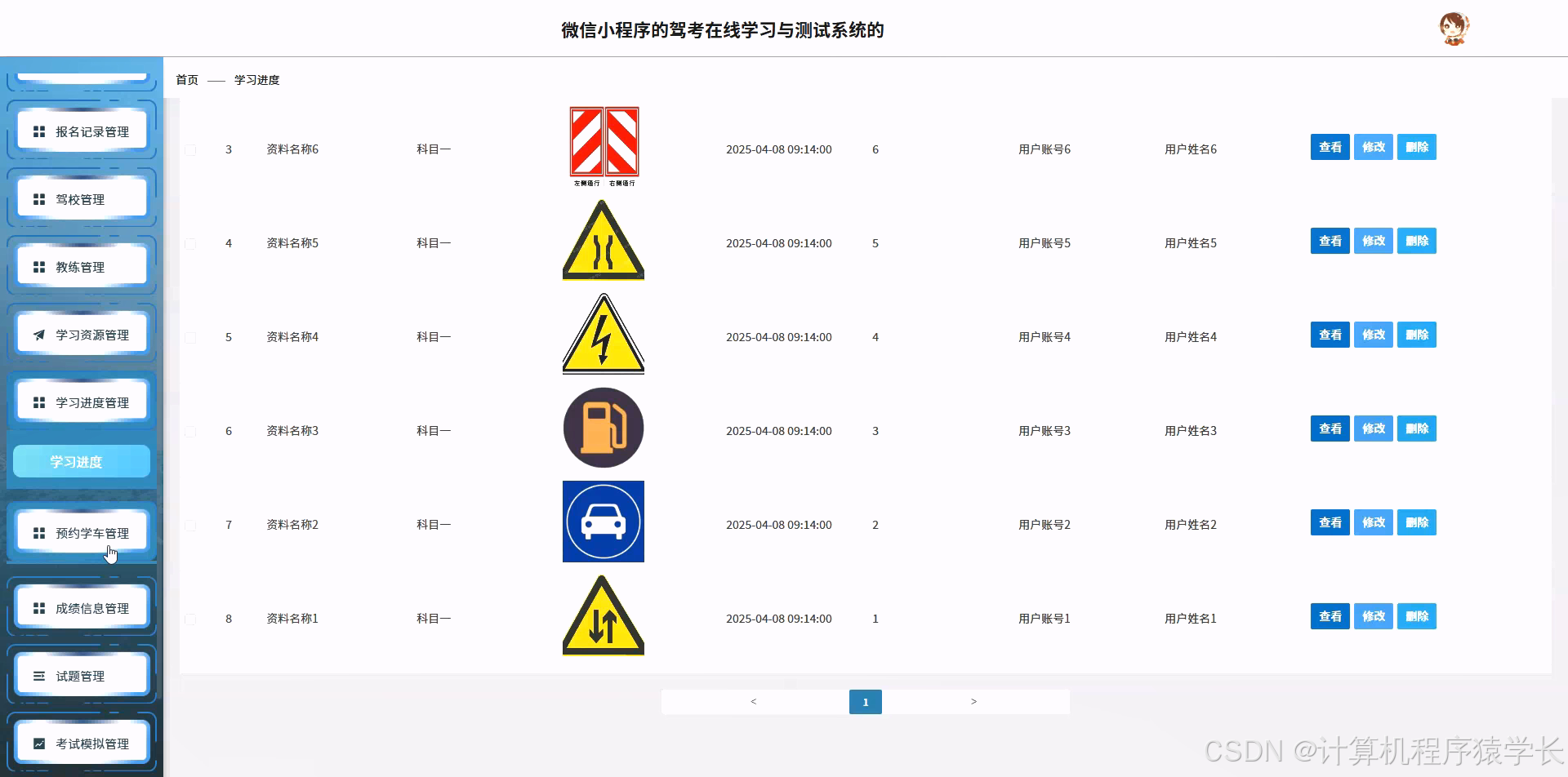Select the 报名记录管理 grid icon
Image resolution: width=1568 pixels, height=777 pixels.
click(38, 130)
